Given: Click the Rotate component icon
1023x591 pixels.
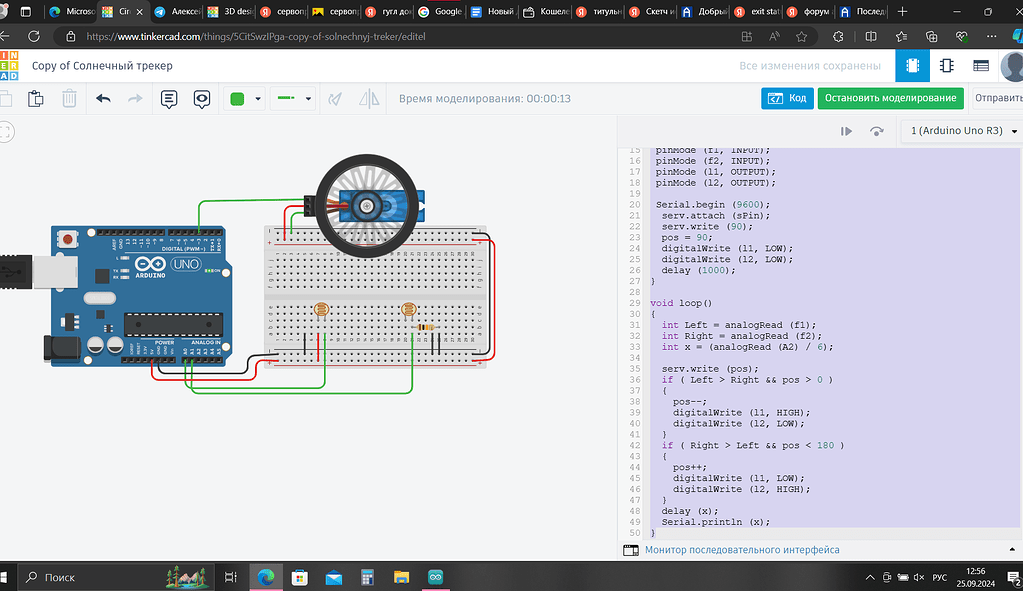Looking at the screenshot, I should pos(335,99).
